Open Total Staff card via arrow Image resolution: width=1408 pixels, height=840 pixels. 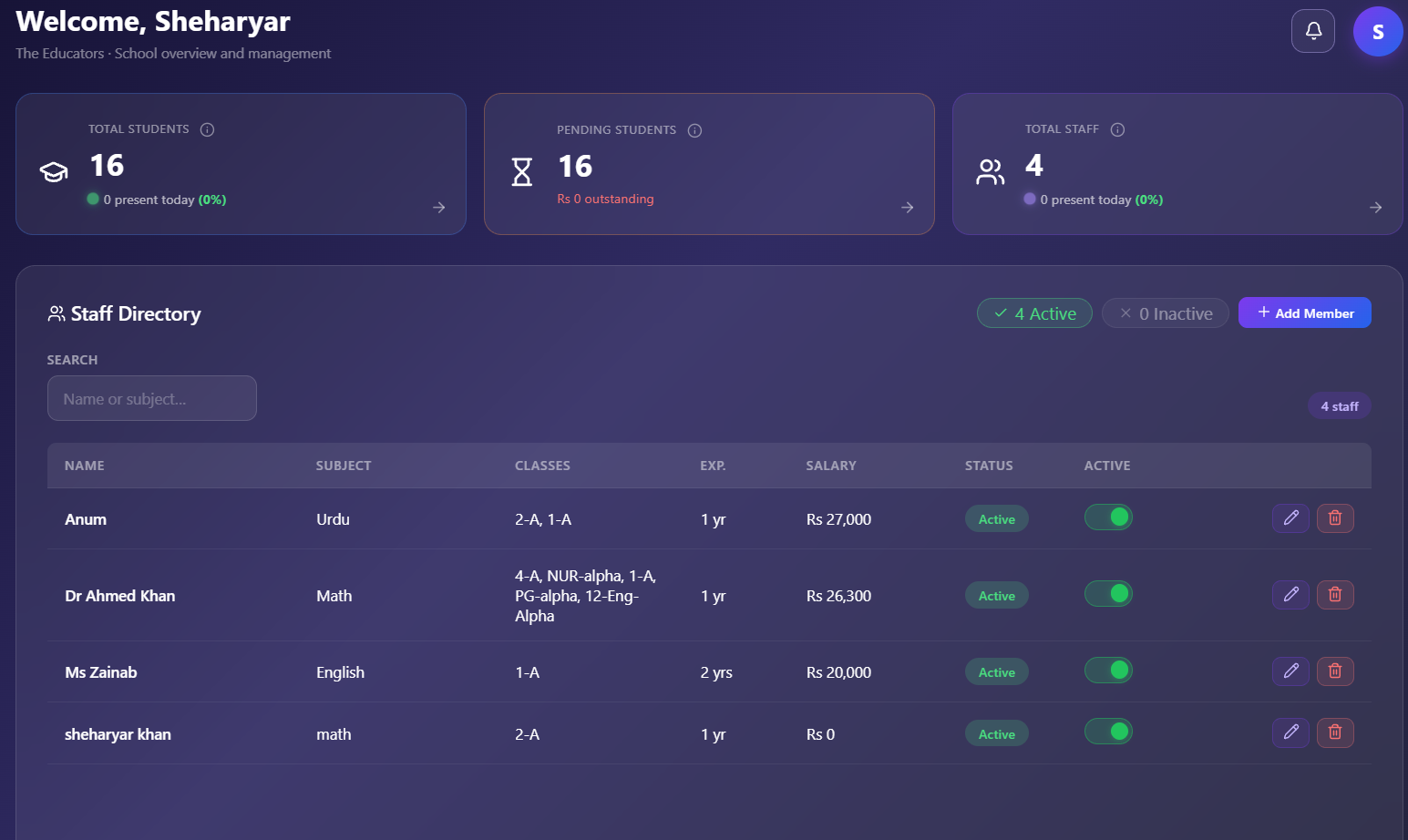click(x=1376, y=208)
